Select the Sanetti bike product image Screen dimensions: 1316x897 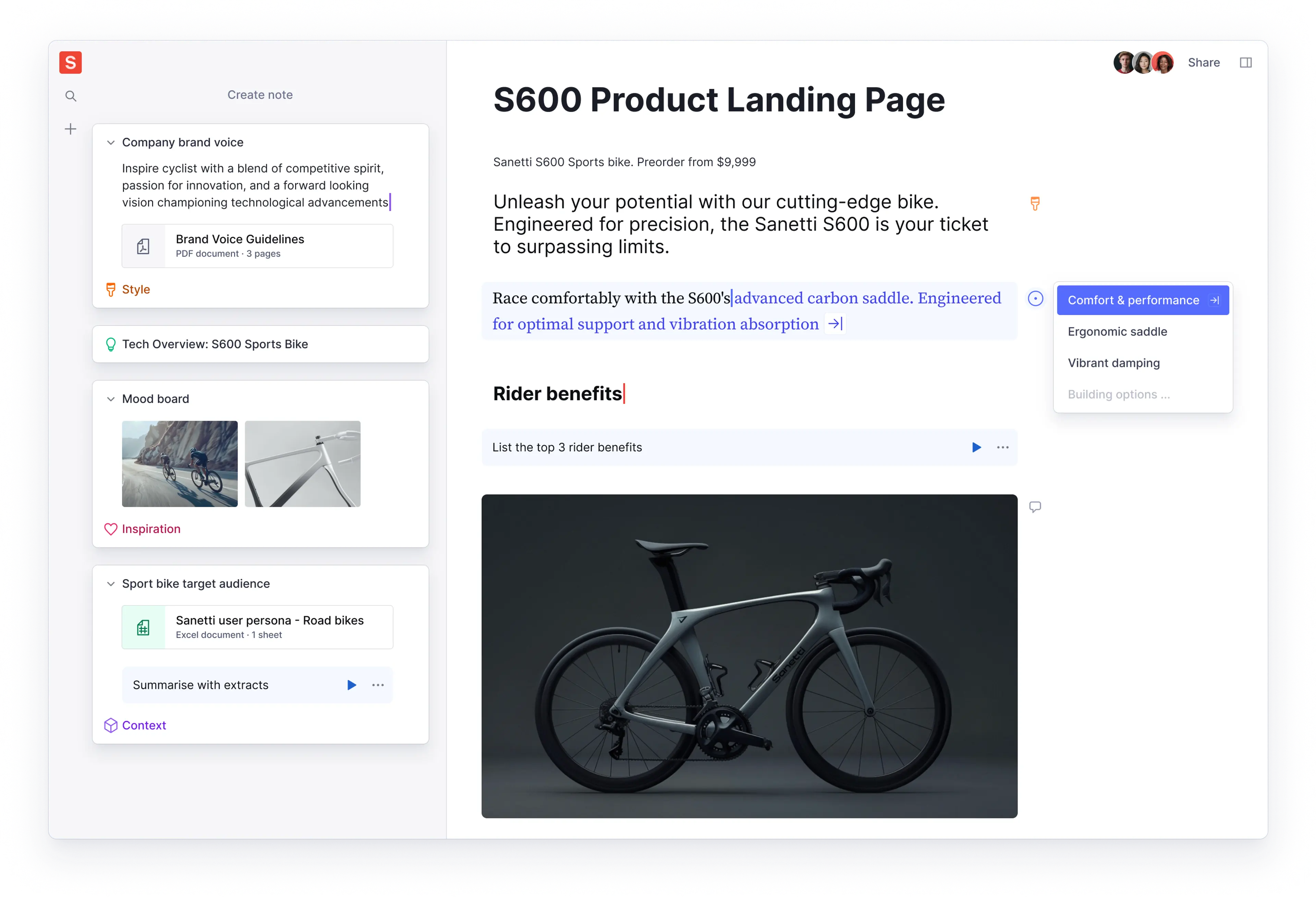[749, 656]
